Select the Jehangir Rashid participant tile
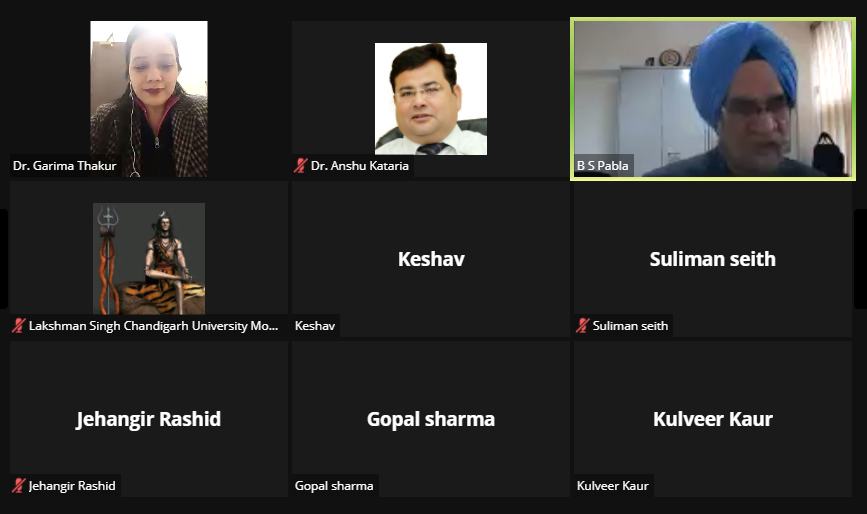This screenshot has height=514, width=867. 149,418
